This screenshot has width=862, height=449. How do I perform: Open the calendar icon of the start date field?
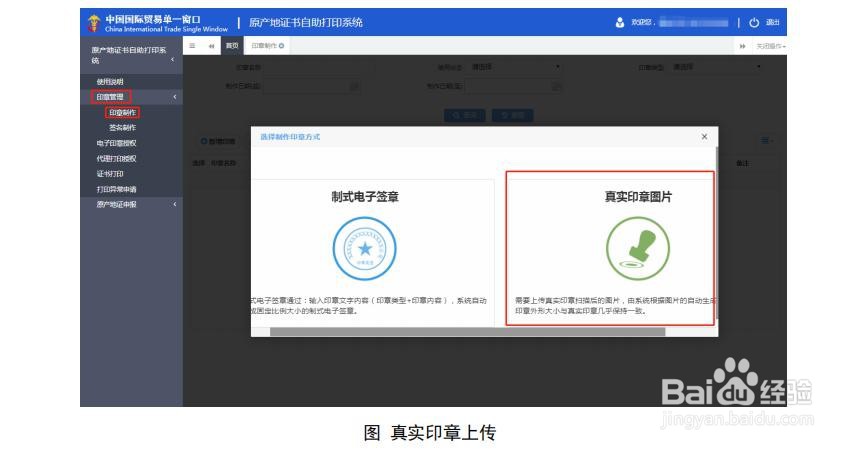355,86
